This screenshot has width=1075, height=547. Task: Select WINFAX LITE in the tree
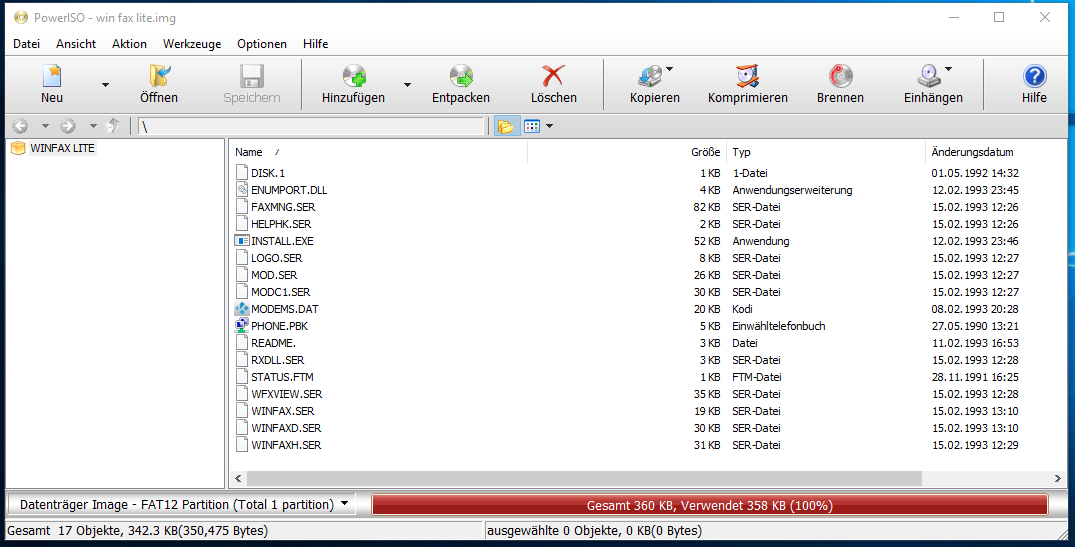(x=62, y=148)
